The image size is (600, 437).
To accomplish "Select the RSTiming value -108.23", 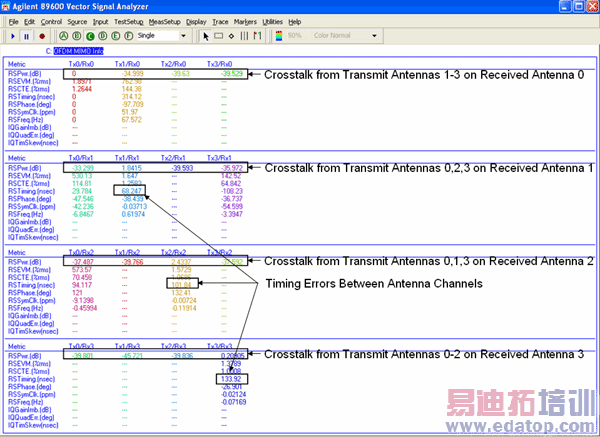I will click(232, 191).
